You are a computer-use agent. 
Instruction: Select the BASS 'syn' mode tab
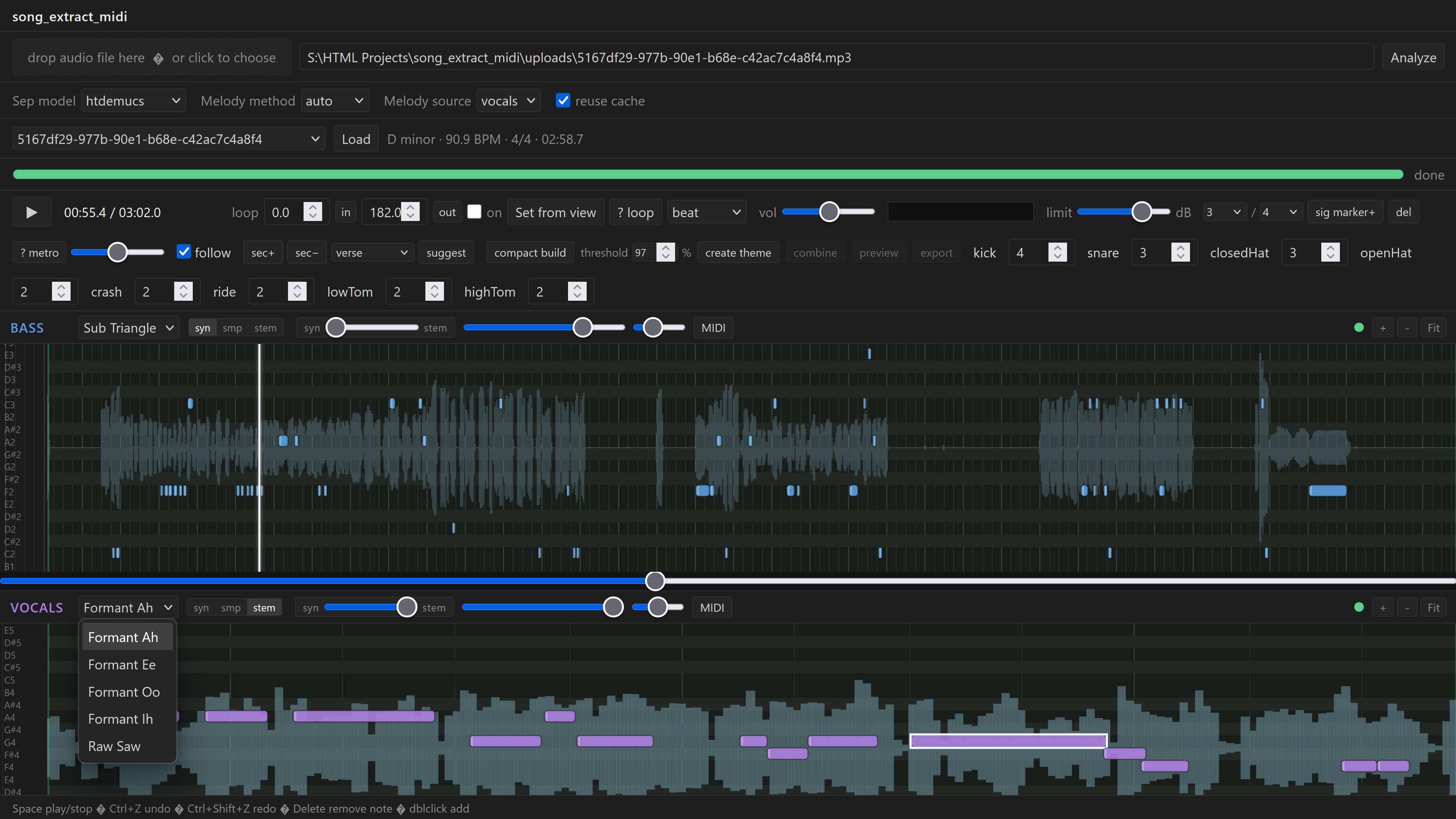click(x=202, y=328)
